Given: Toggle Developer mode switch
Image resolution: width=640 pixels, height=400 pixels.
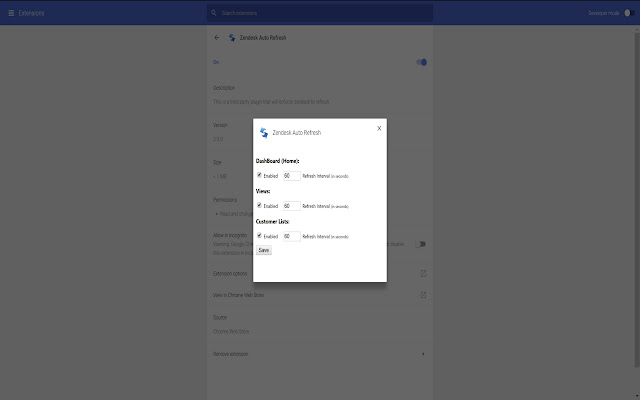Looking at the screenshot, I should coord(629,13).
